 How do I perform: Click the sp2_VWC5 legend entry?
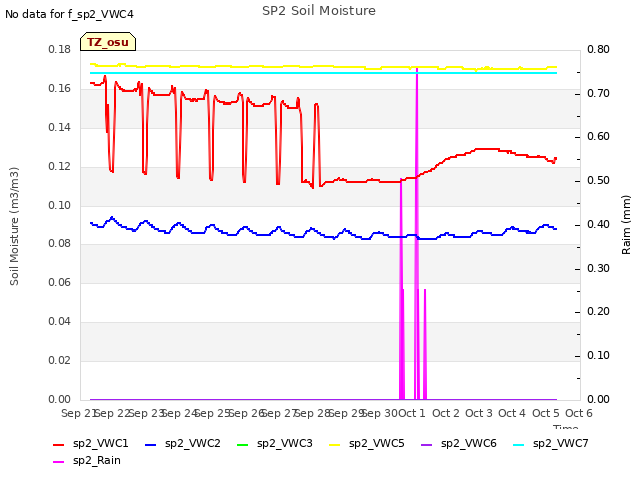(x=367, y=443)
